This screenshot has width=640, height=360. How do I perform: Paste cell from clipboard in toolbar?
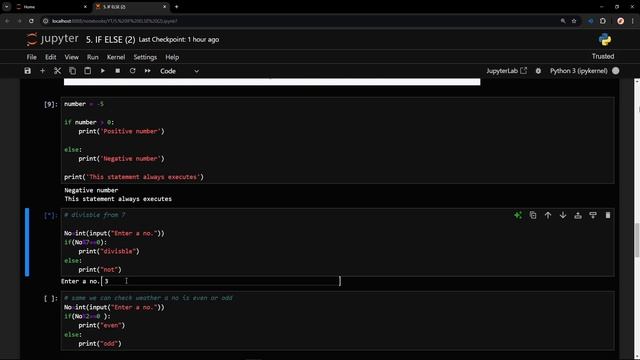coord(87,71)
